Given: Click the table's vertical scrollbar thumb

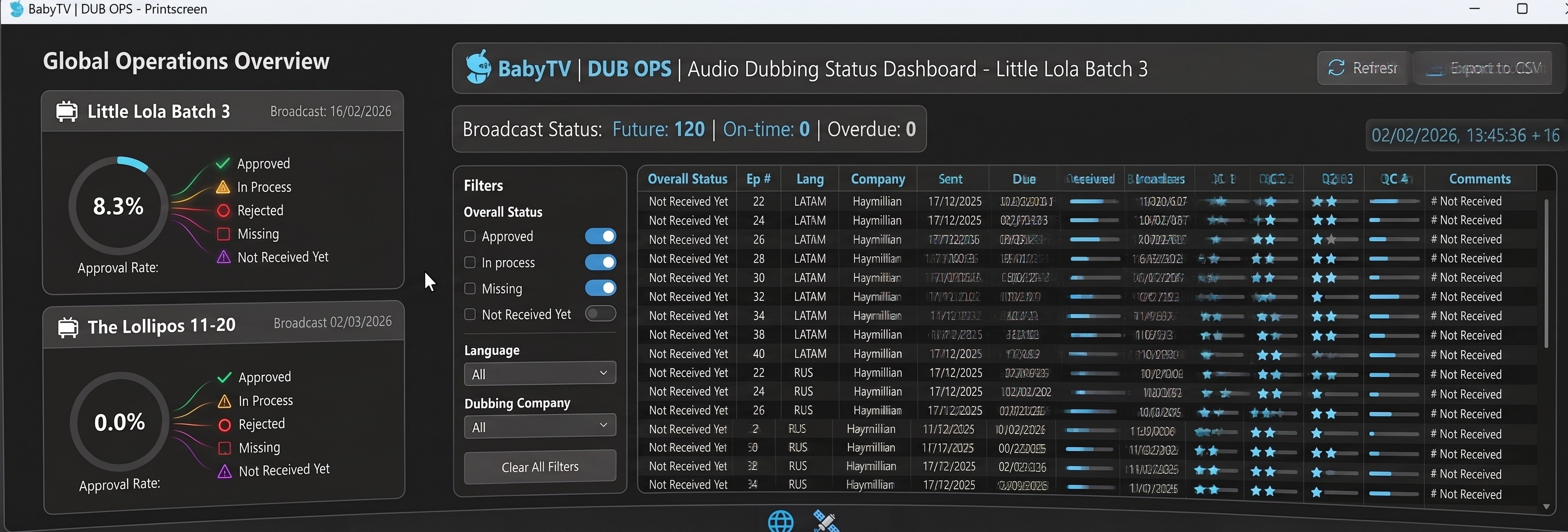Looking at the screenshot, I should click(1546, 273).
